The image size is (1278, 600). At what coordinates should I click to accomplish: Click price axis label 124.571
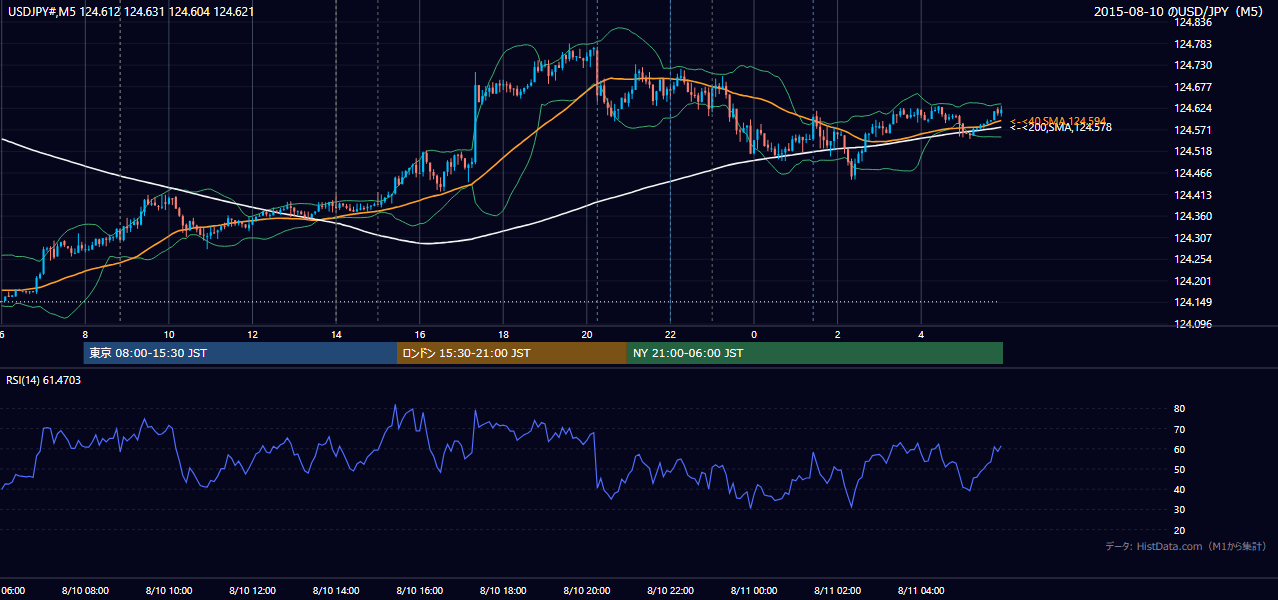[x=1195, y=130]
